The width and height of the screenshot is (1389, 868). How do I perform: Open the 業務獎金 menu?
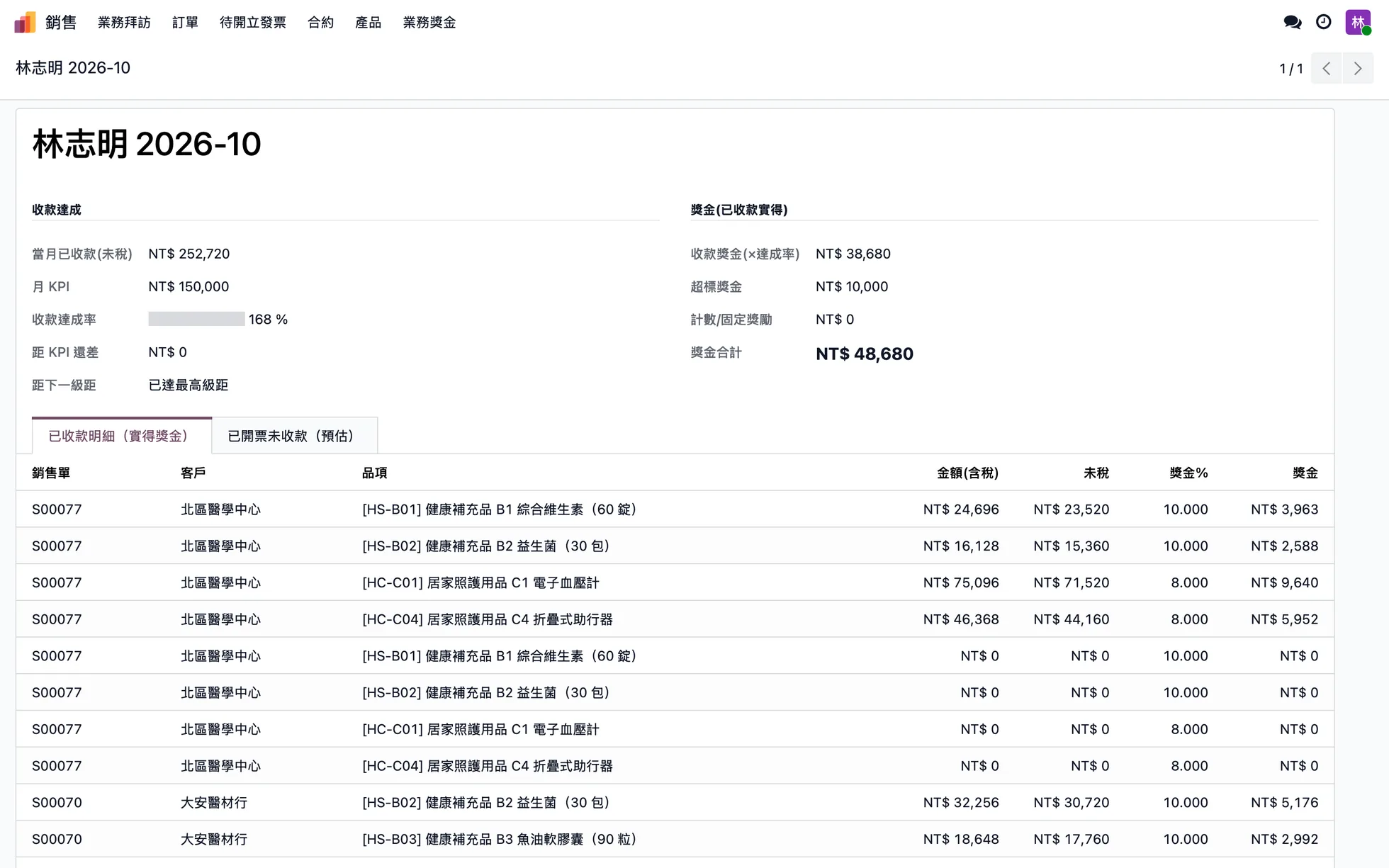[x=429, y=23]
